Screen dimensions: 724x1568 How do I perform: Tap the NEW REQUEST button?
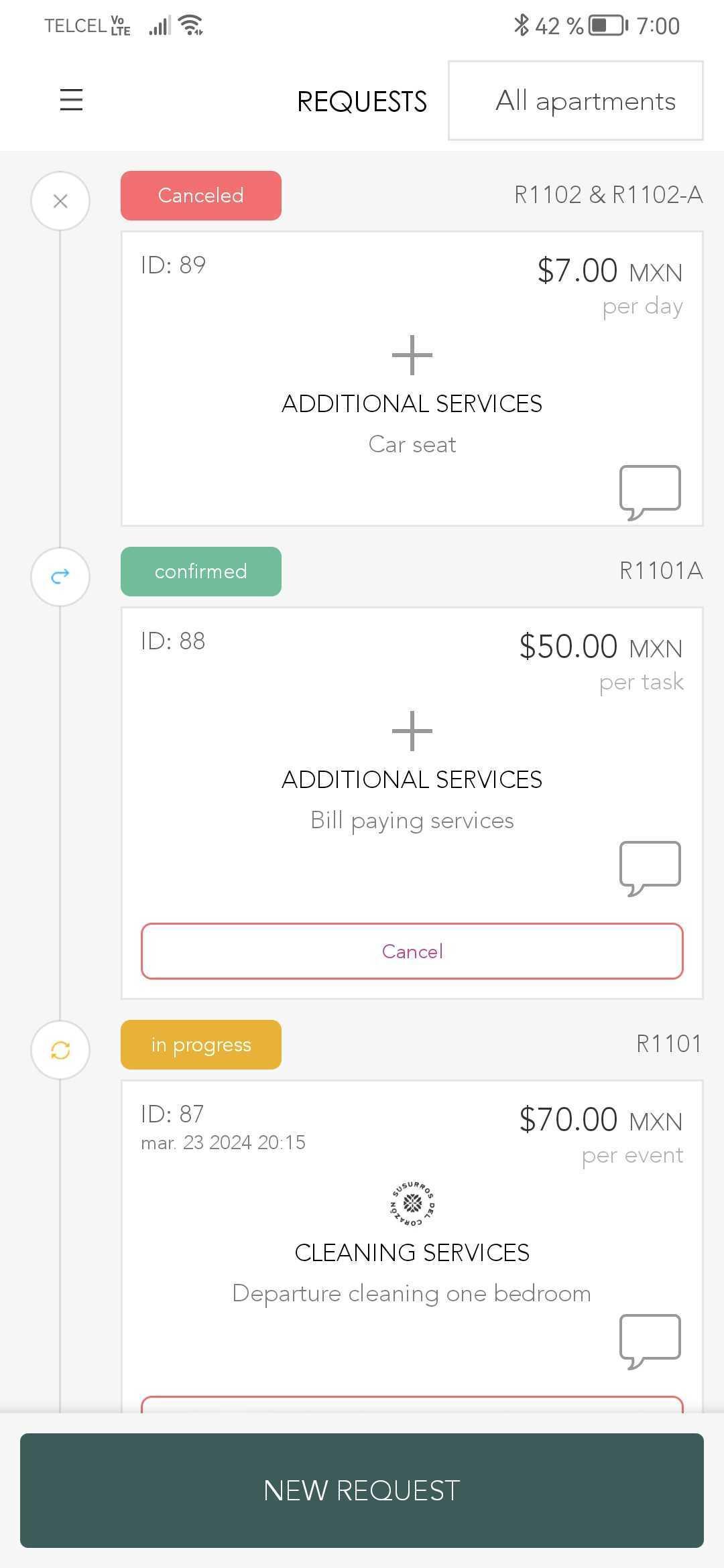362,1490
